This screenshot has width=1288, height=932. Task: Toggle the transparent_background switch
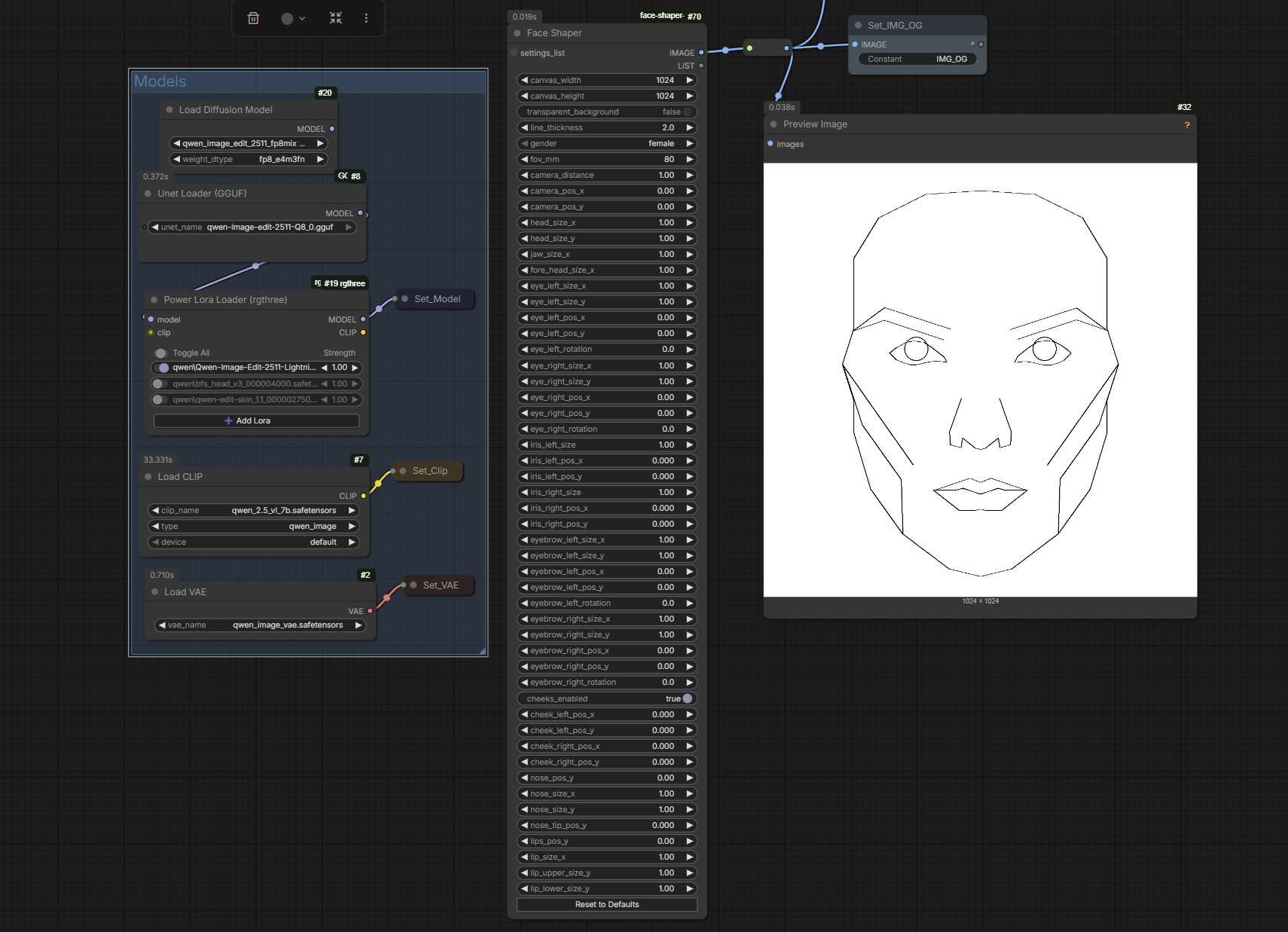click(686, 112)
